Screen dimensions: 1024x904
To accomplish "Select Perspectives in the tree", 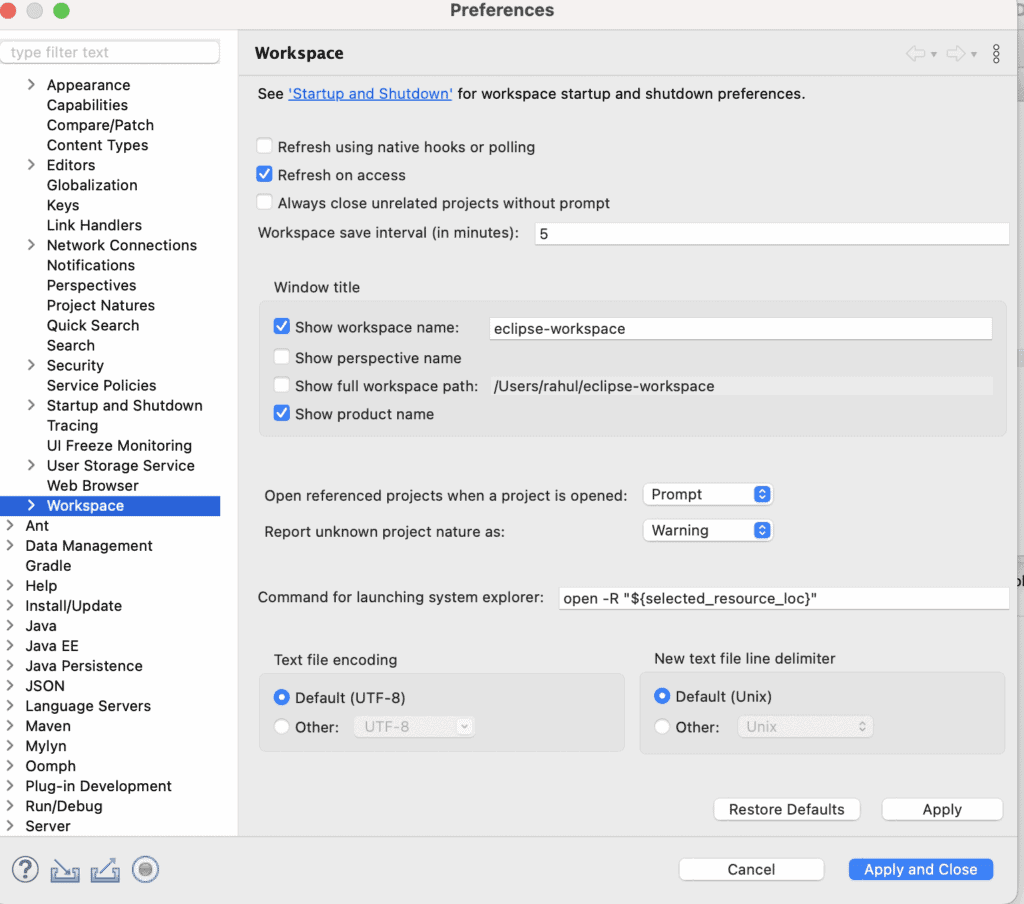I will (91, 285).
